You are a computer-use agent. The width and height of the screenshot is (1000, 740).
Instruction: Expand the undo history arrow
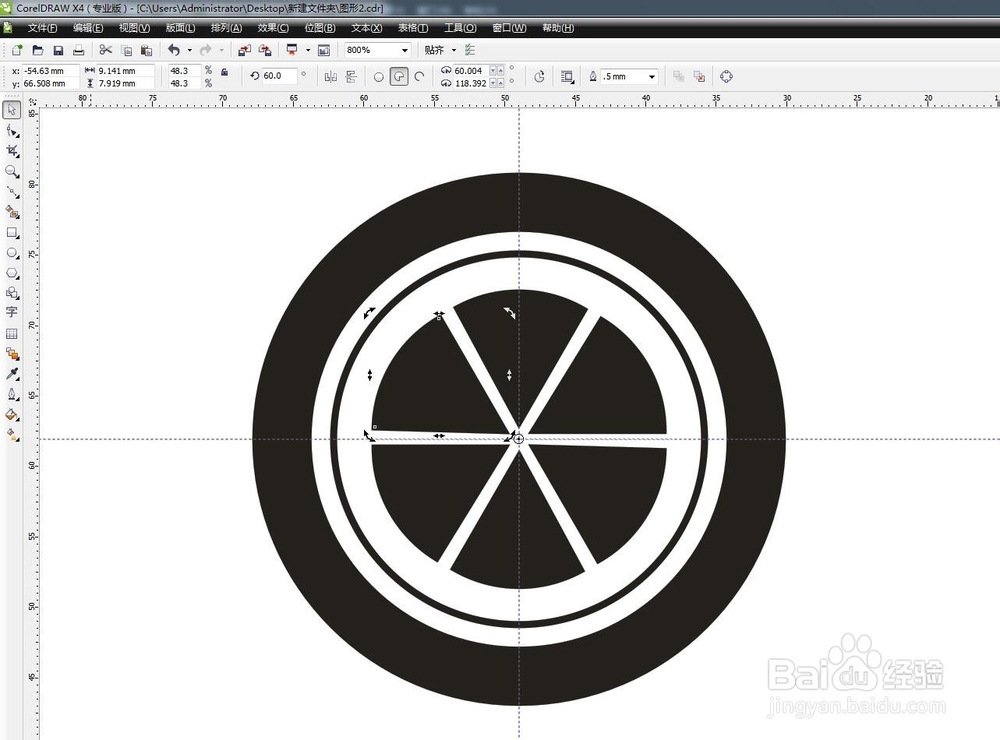click(189, 50)
